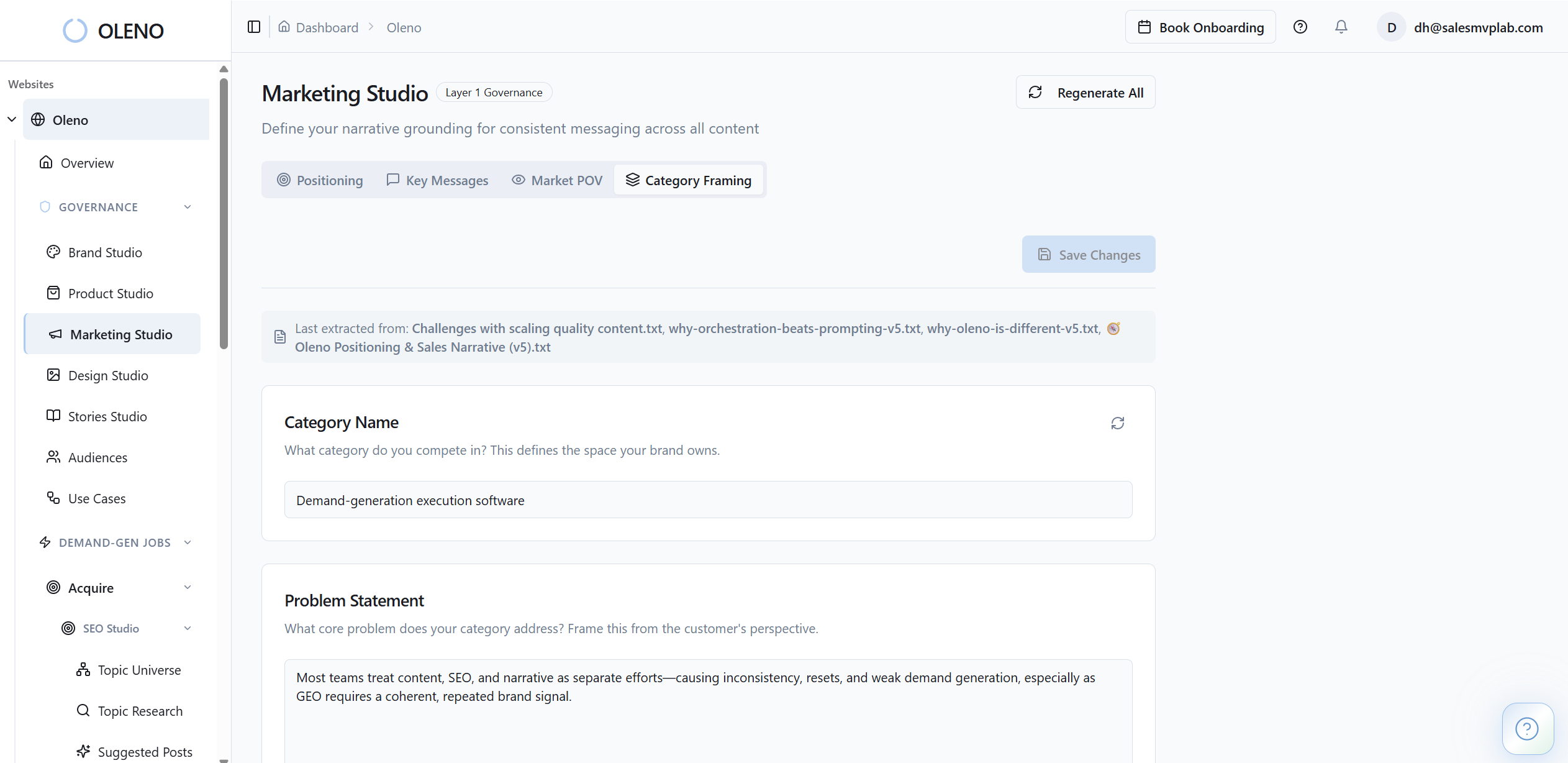
Task: Collapse the SEO Studio submenu
Action: pos(188,628)
